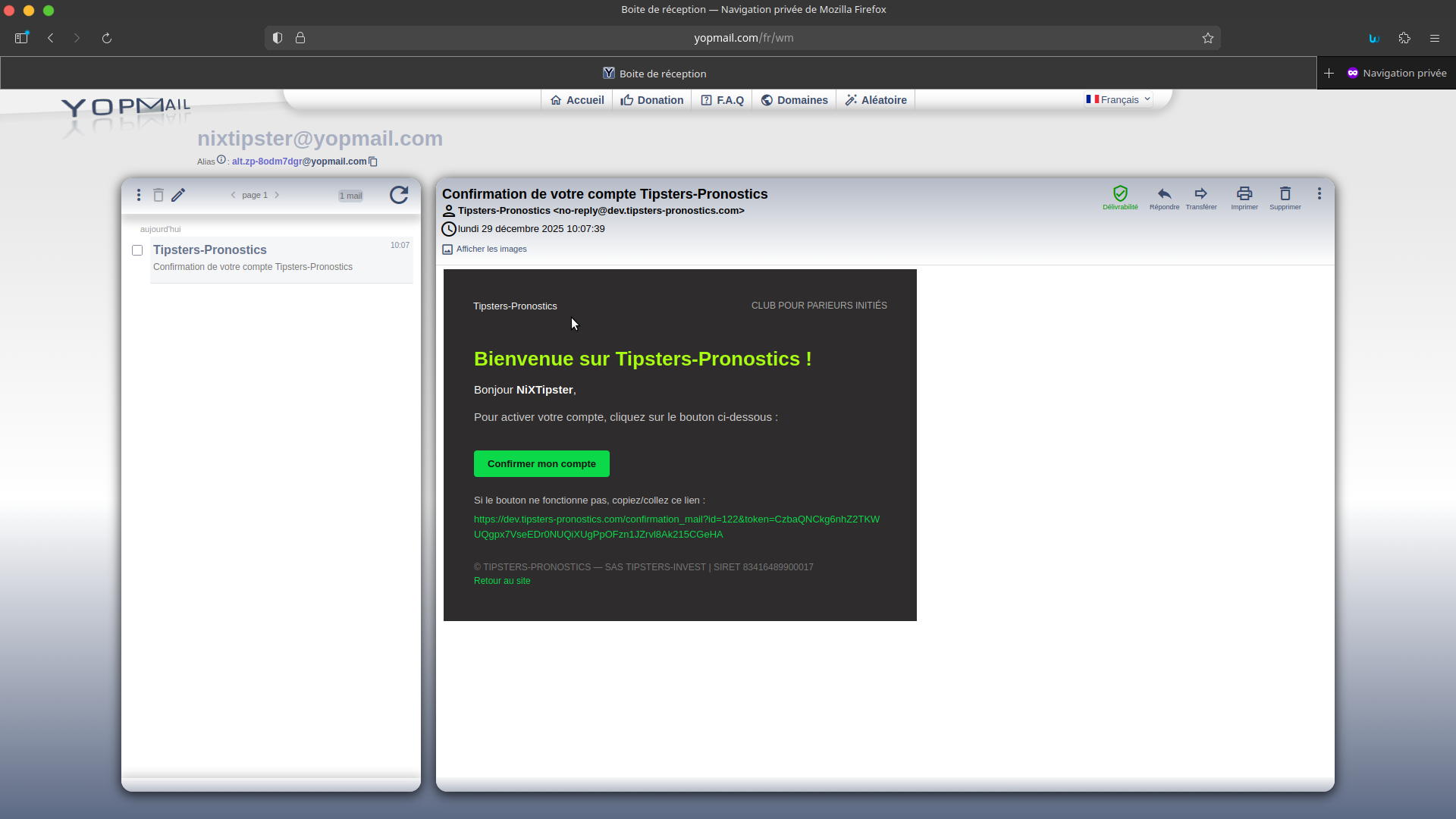Navigate to next inbox page with right arrow
The image size is (1456, 819).
tap(278, 195)
